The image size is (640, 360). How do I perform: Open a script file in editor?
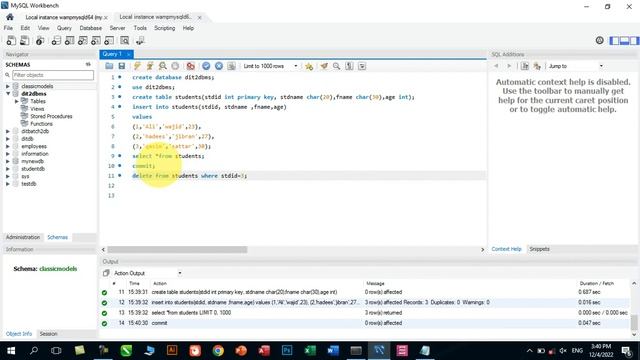(x=109, y=66)
